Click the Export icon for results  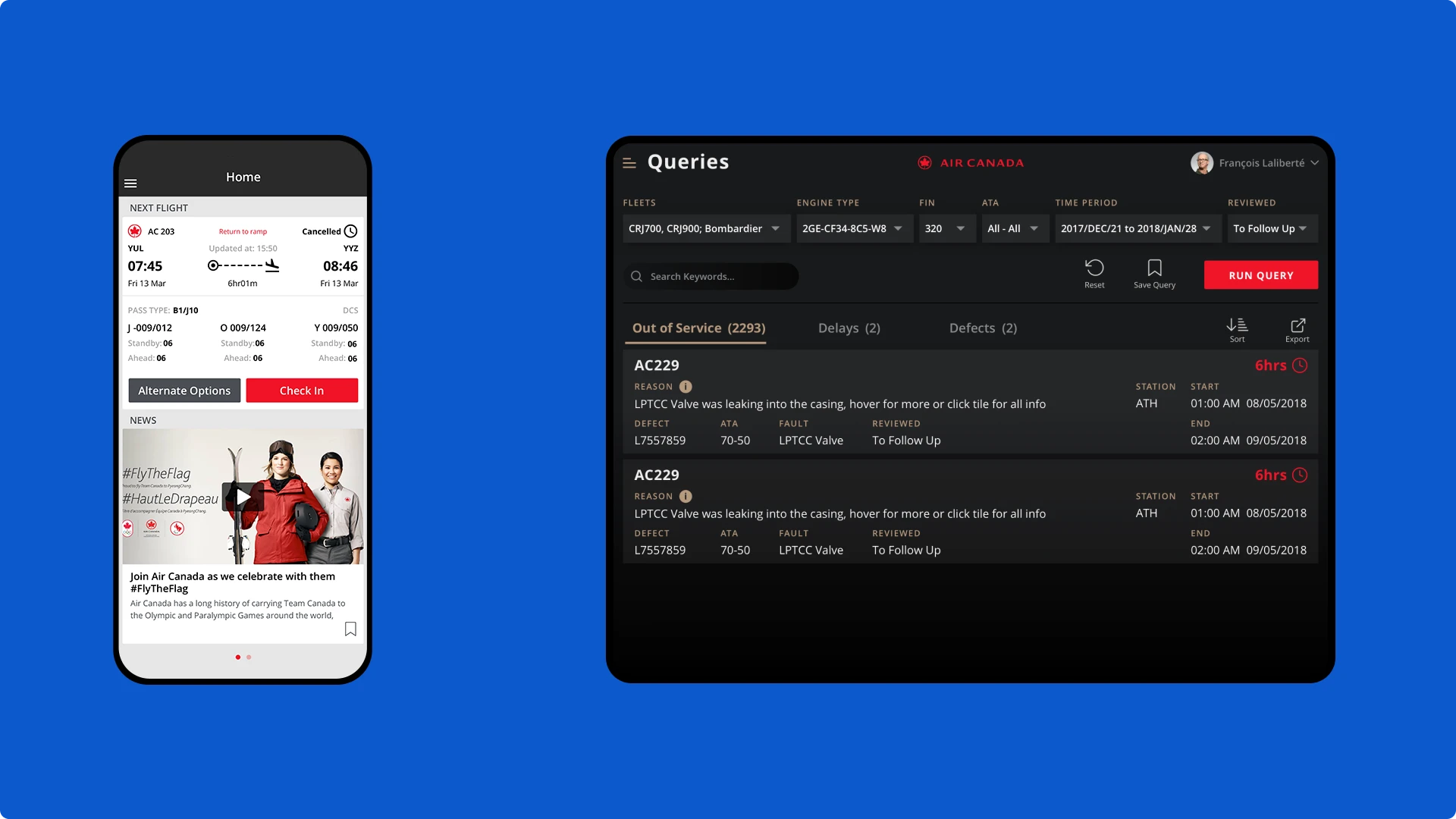[x=1297, y=325]
